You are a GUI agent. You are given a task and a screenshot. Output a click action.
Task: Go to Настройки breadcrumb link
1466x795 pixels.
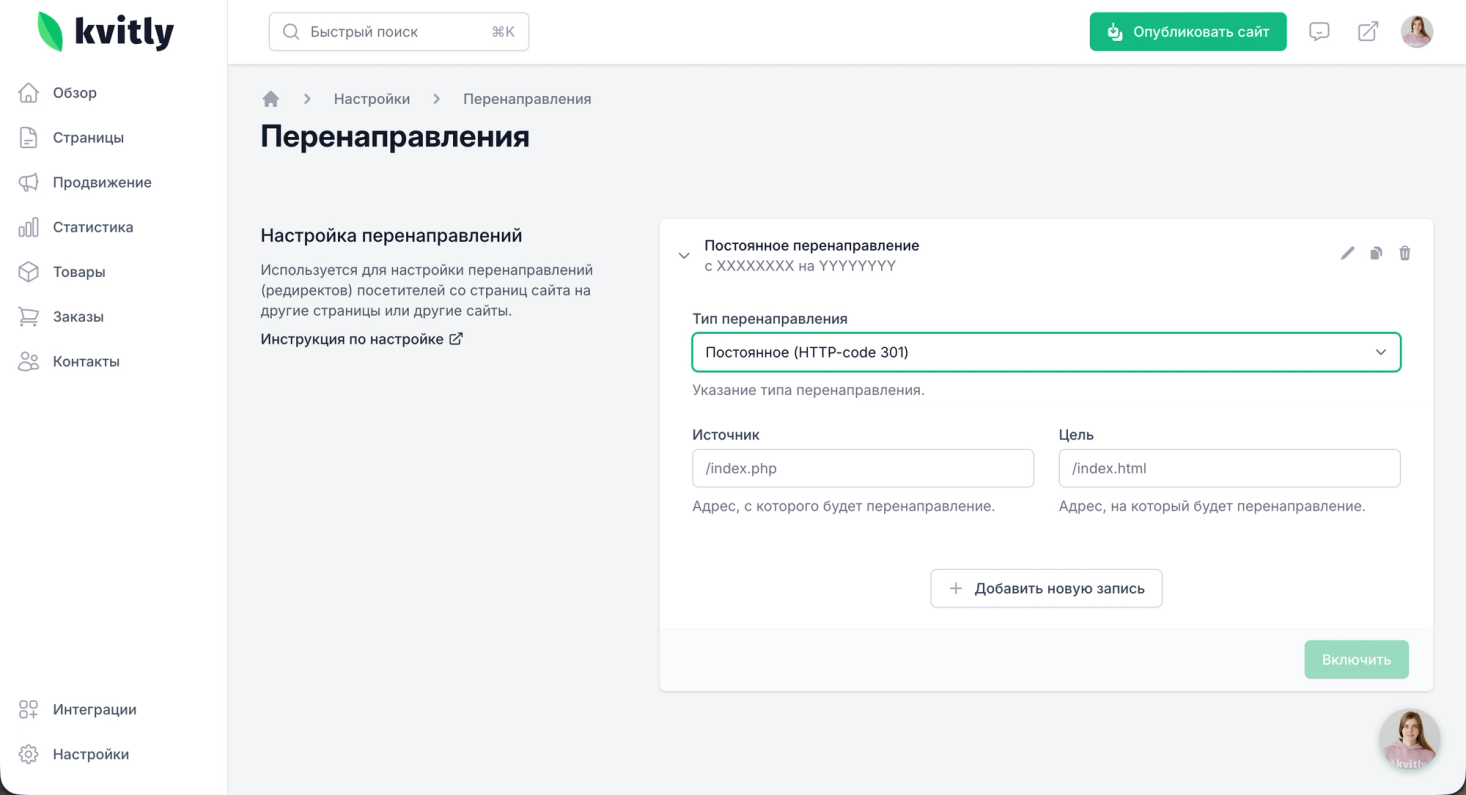point(372,99)
